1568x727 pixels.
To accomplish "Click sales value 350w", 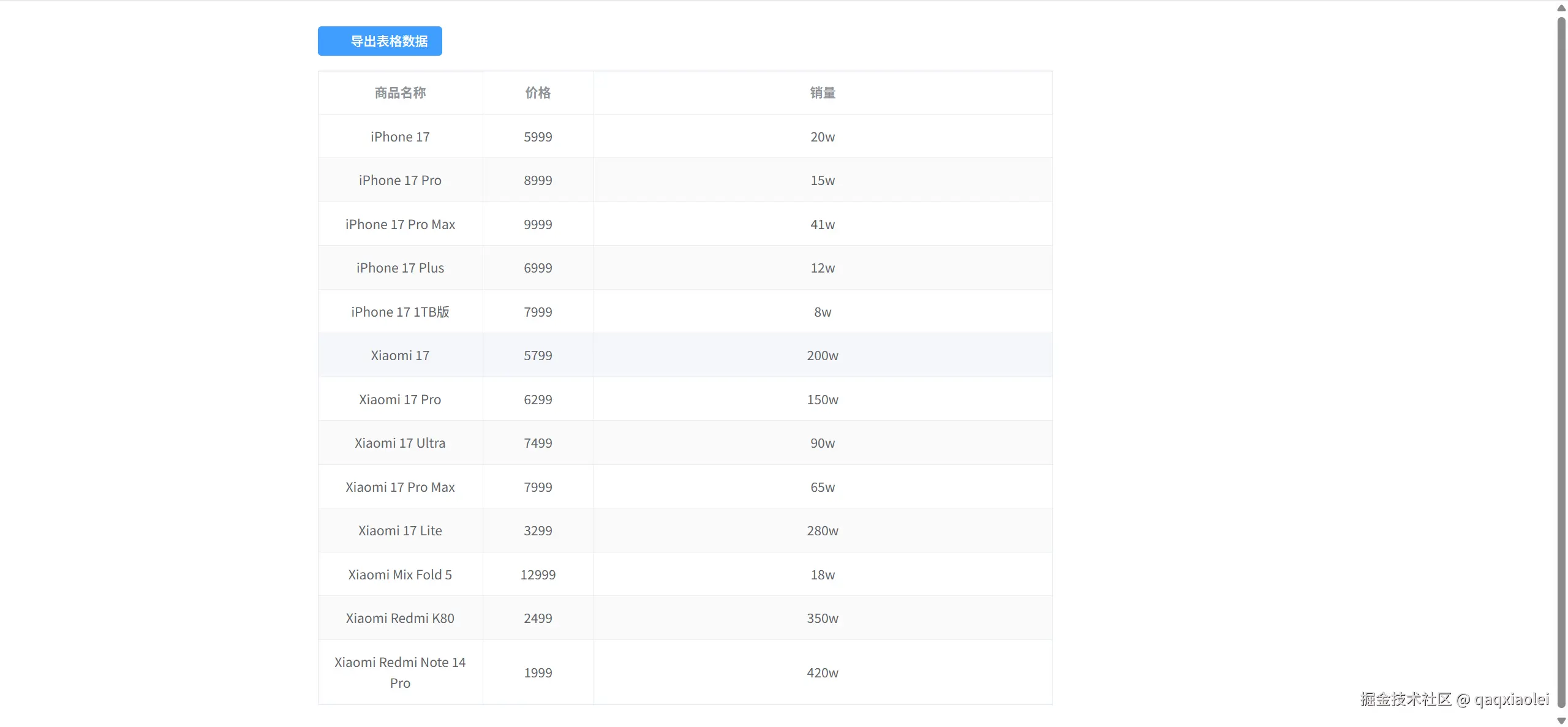I will coord(823,618).
